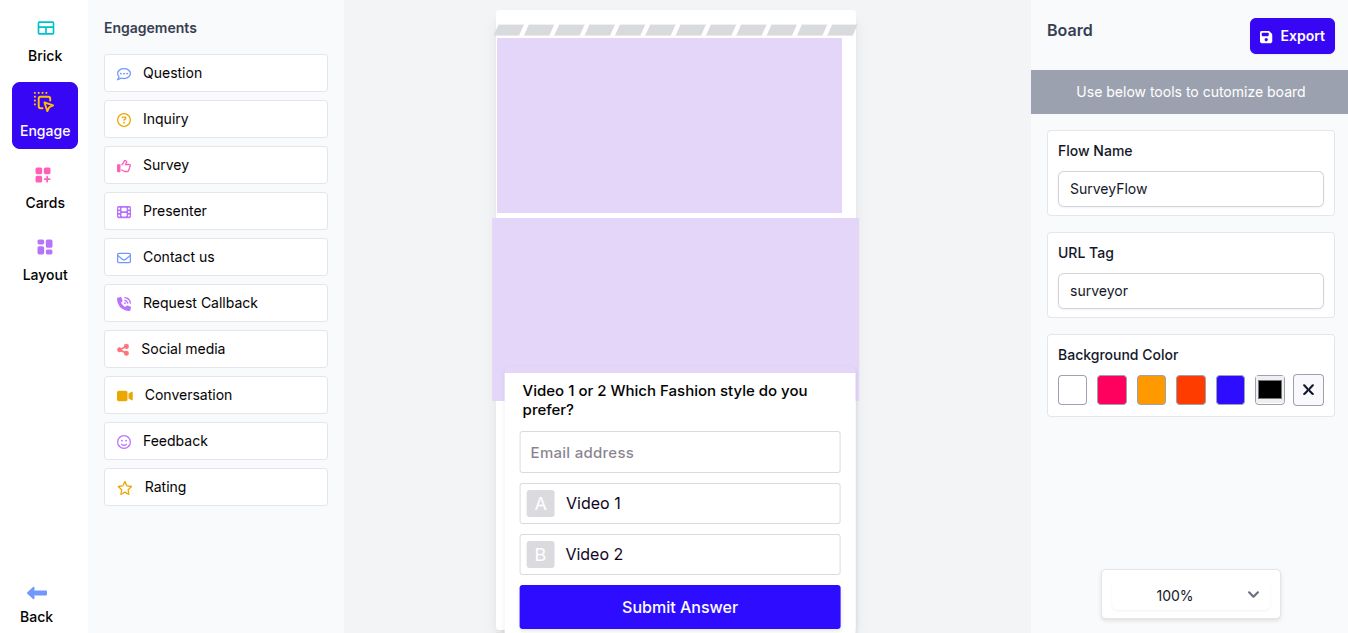
Task: Add the Request Callback engagement
Action: coord(216,303)
